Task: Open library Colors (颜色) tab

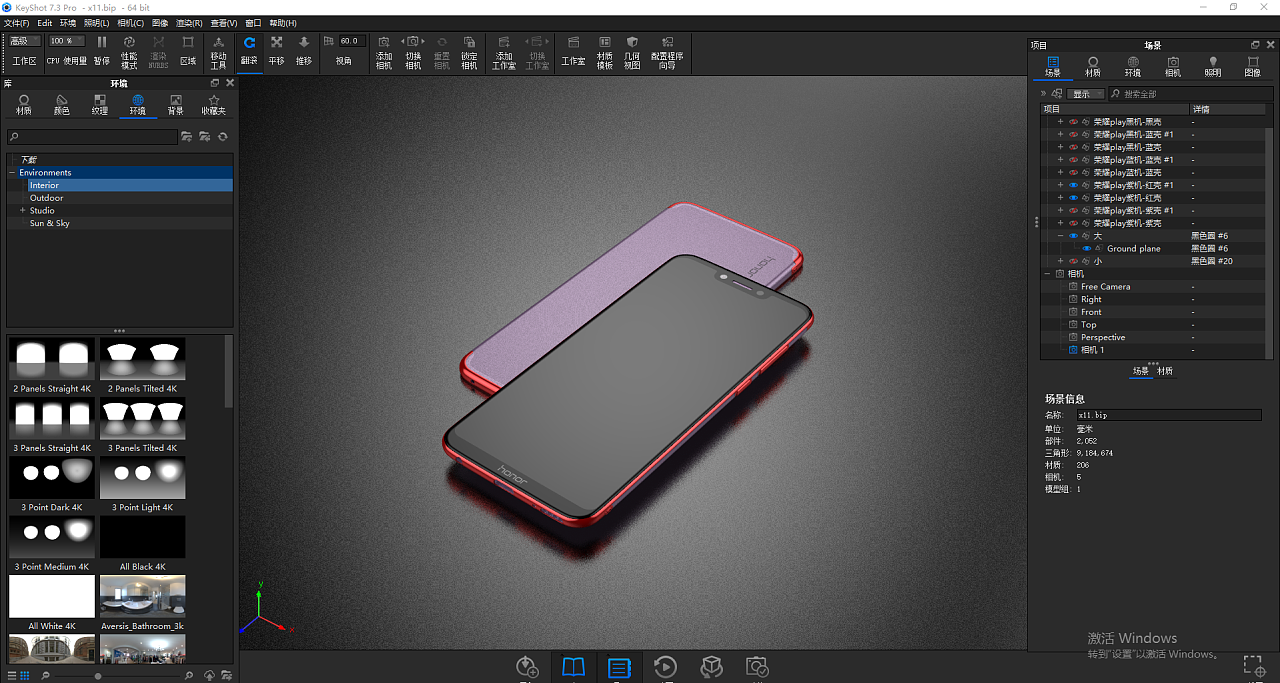Action: (x=62, y=105)
